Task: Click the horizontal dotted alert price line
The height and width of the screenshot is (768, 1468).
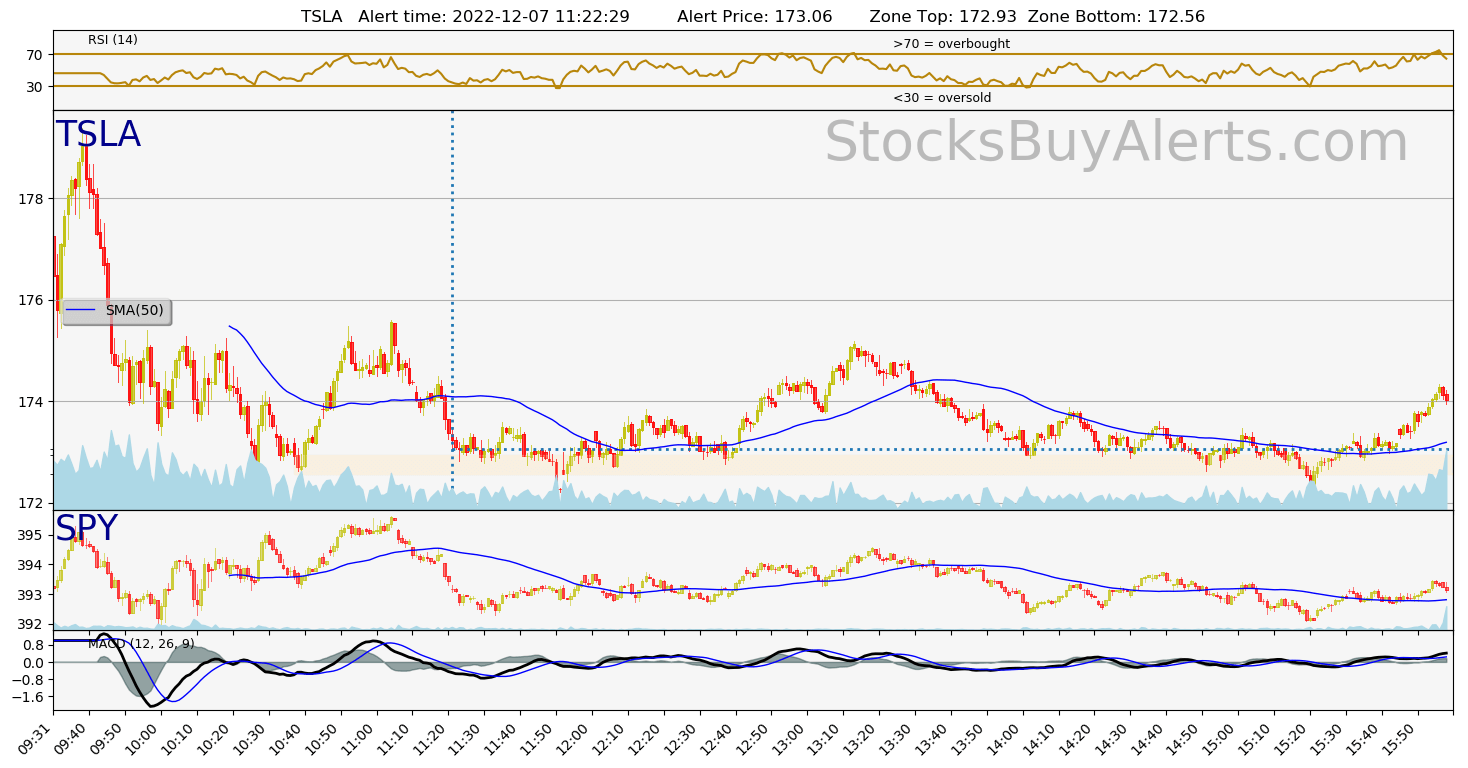Action: pyautogui.click(x=950, y=449)
